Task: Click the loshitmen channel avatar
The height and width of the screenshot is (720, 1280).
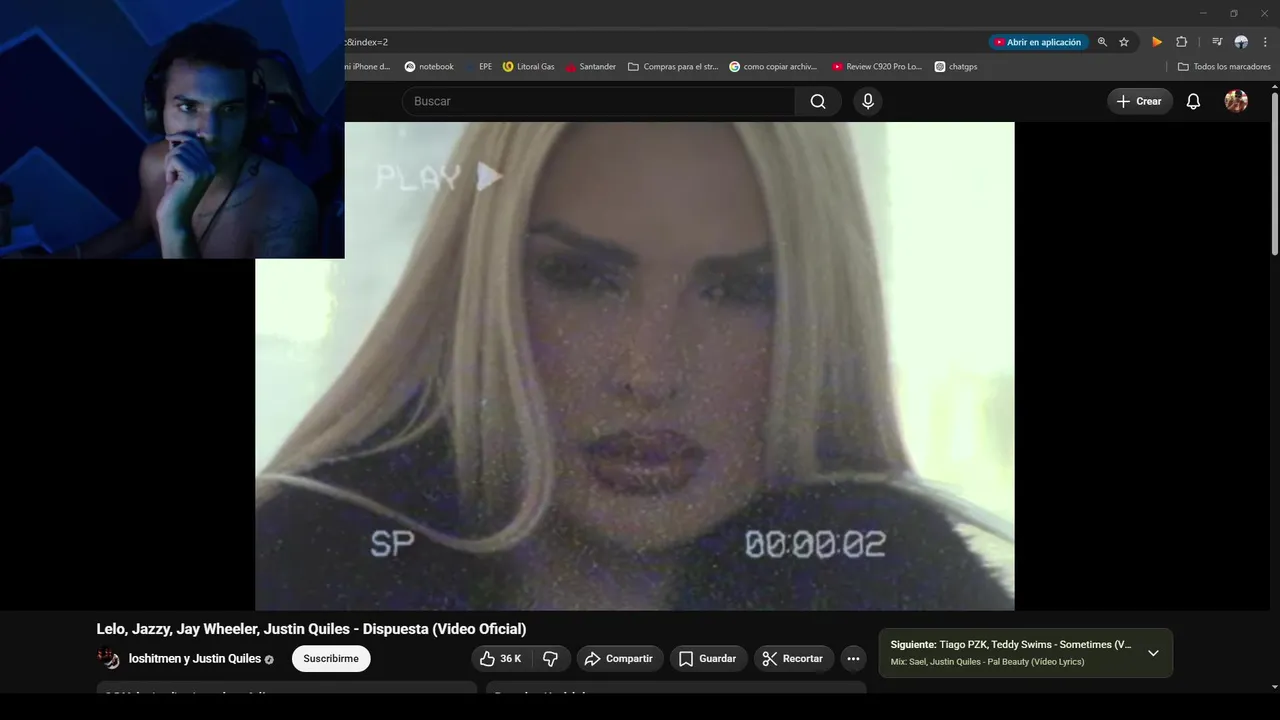Action: 108,658
